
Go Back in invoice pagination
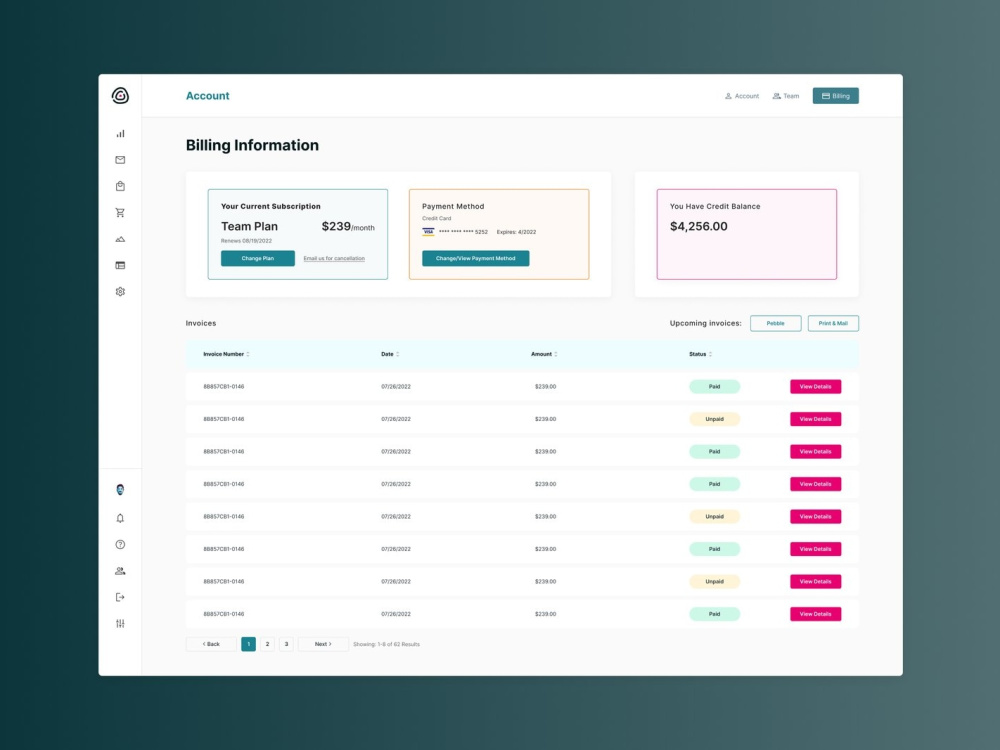tap(211, 644)
